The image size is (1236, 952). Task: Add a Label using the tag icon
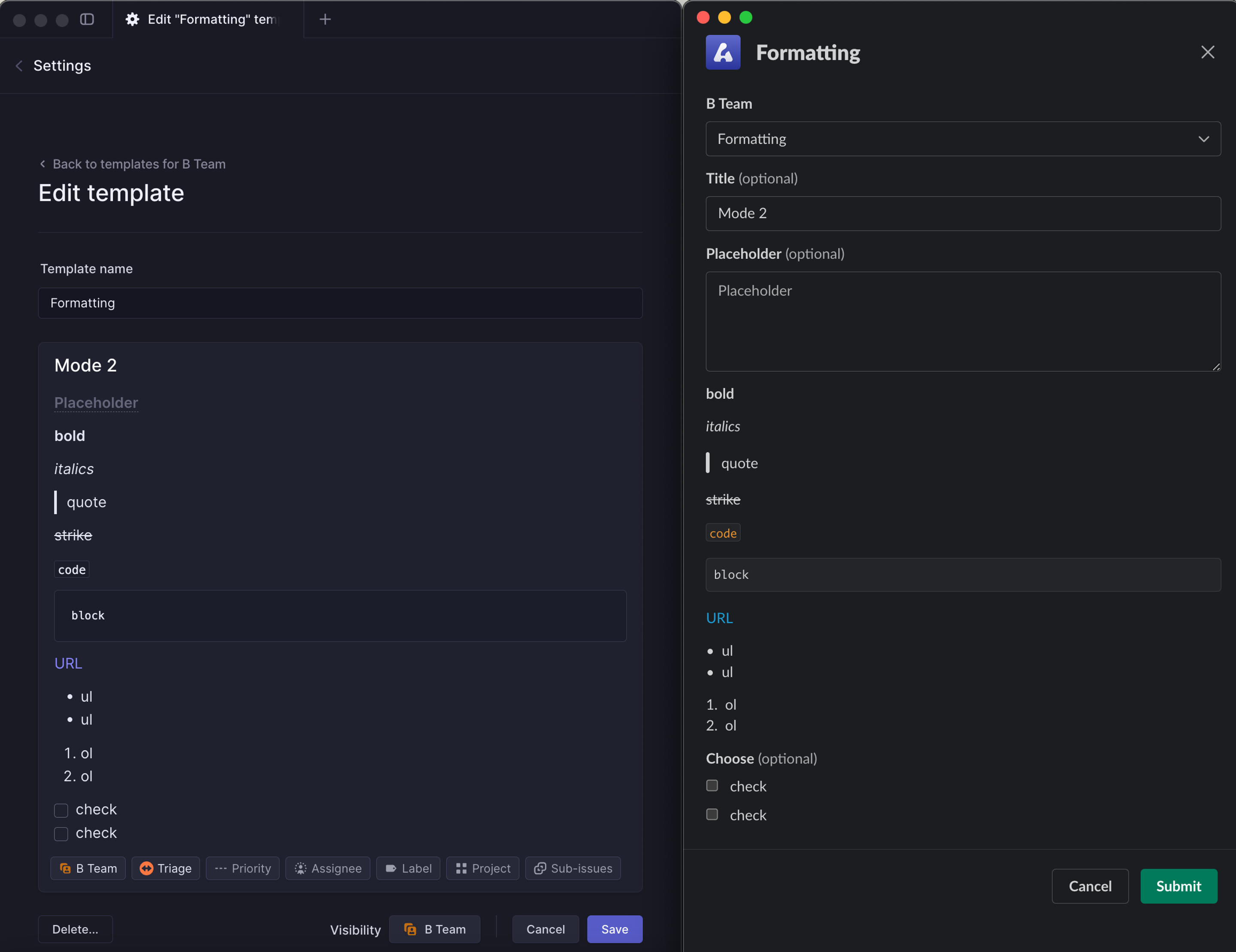click(408, 868)
